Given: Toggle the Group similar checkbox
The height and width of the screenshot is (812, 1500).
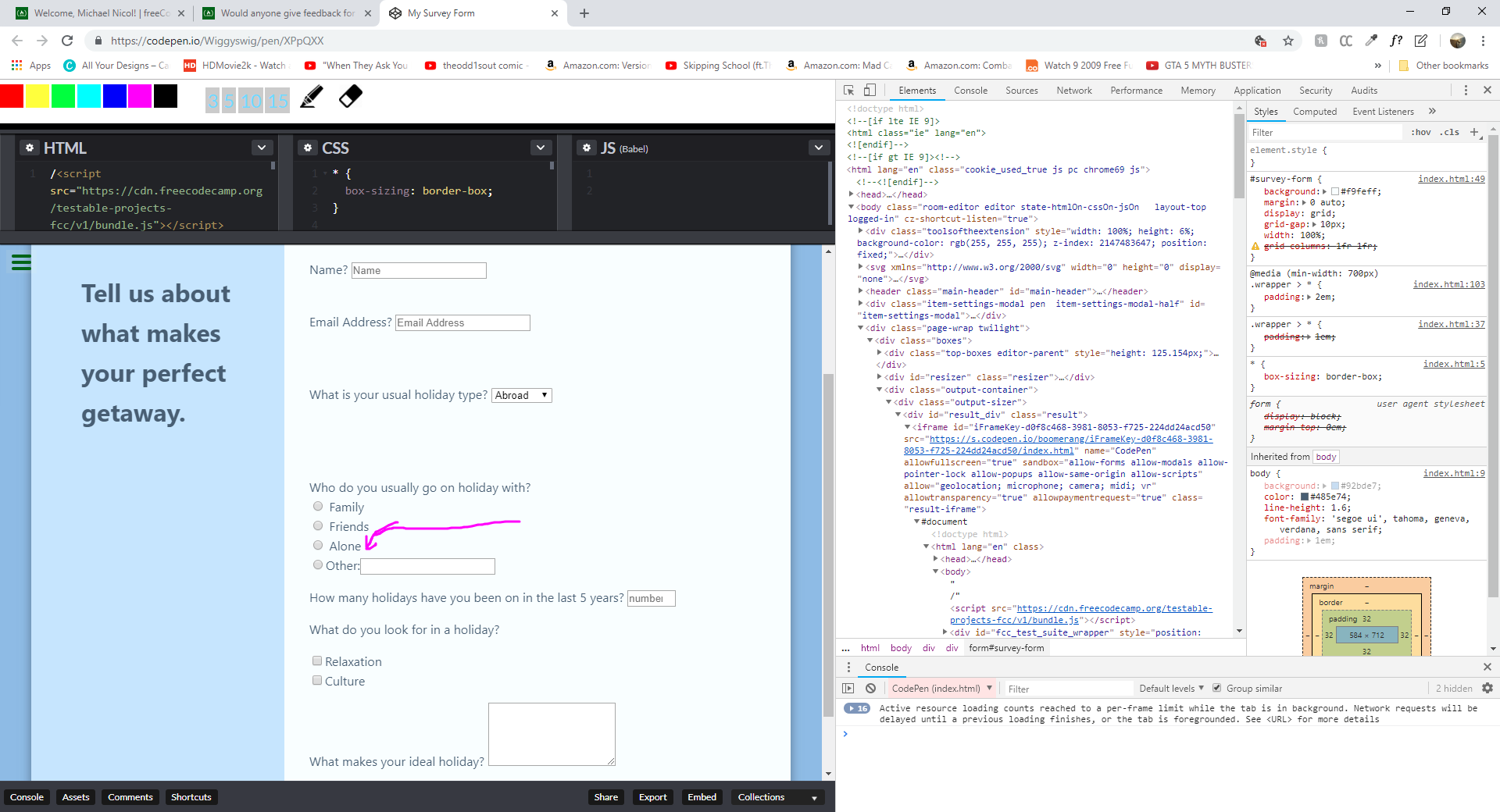Looking at the screenshot, I should (x=1216, y=688).
